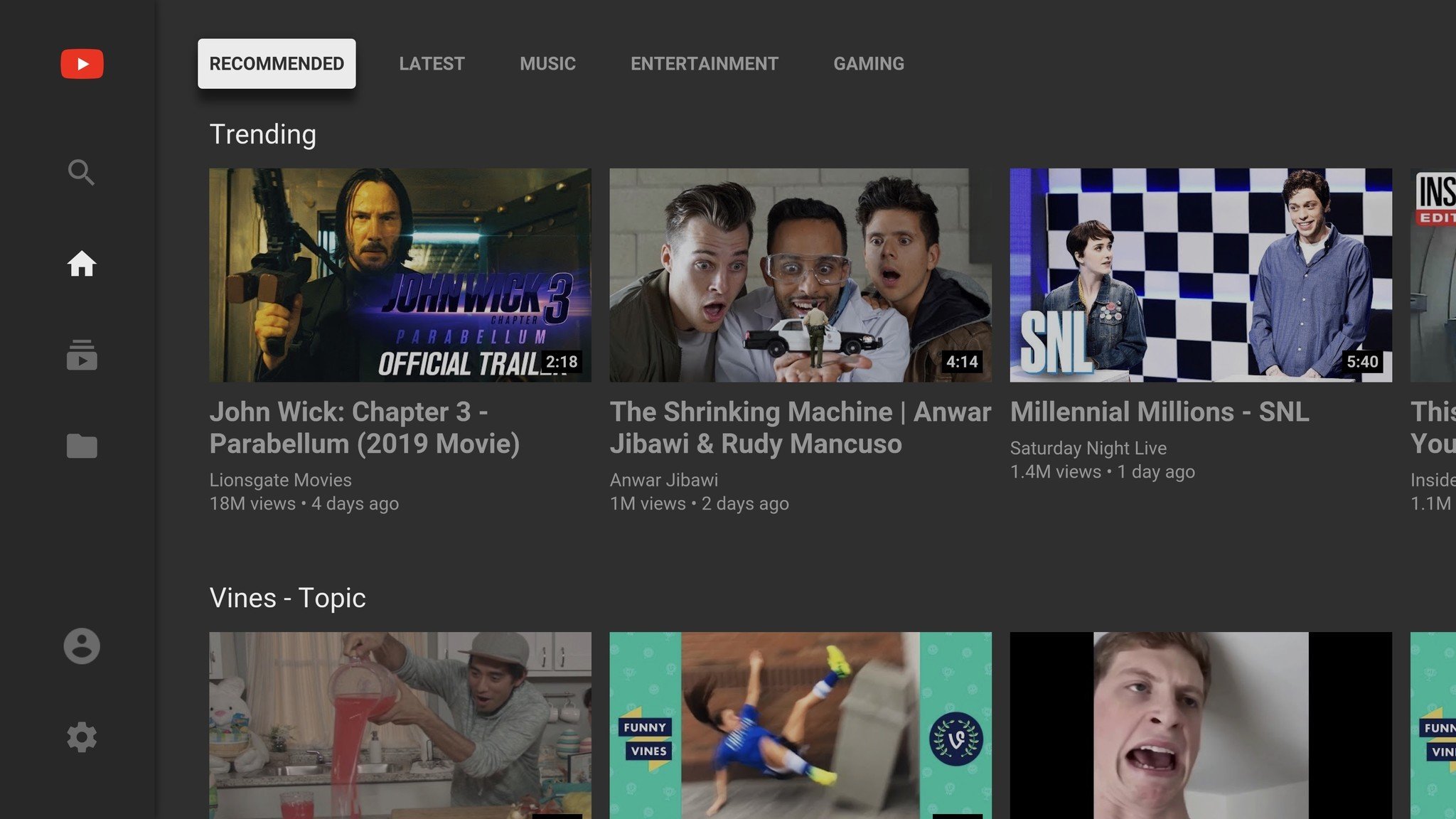Open the account profile icon

click(x=81, y=646)
